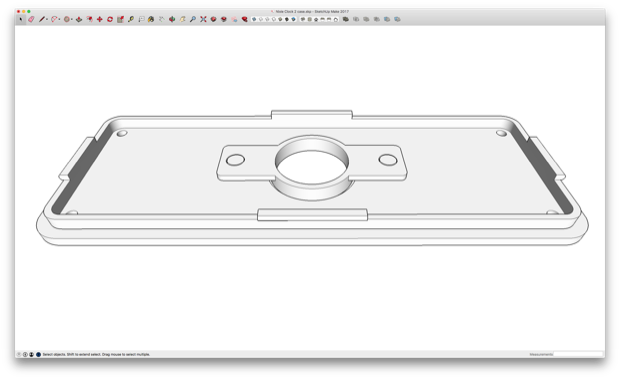Select the Move tool red cross-arrows
This screenshot has width=620, height=379.
click(x=100, y=19)
